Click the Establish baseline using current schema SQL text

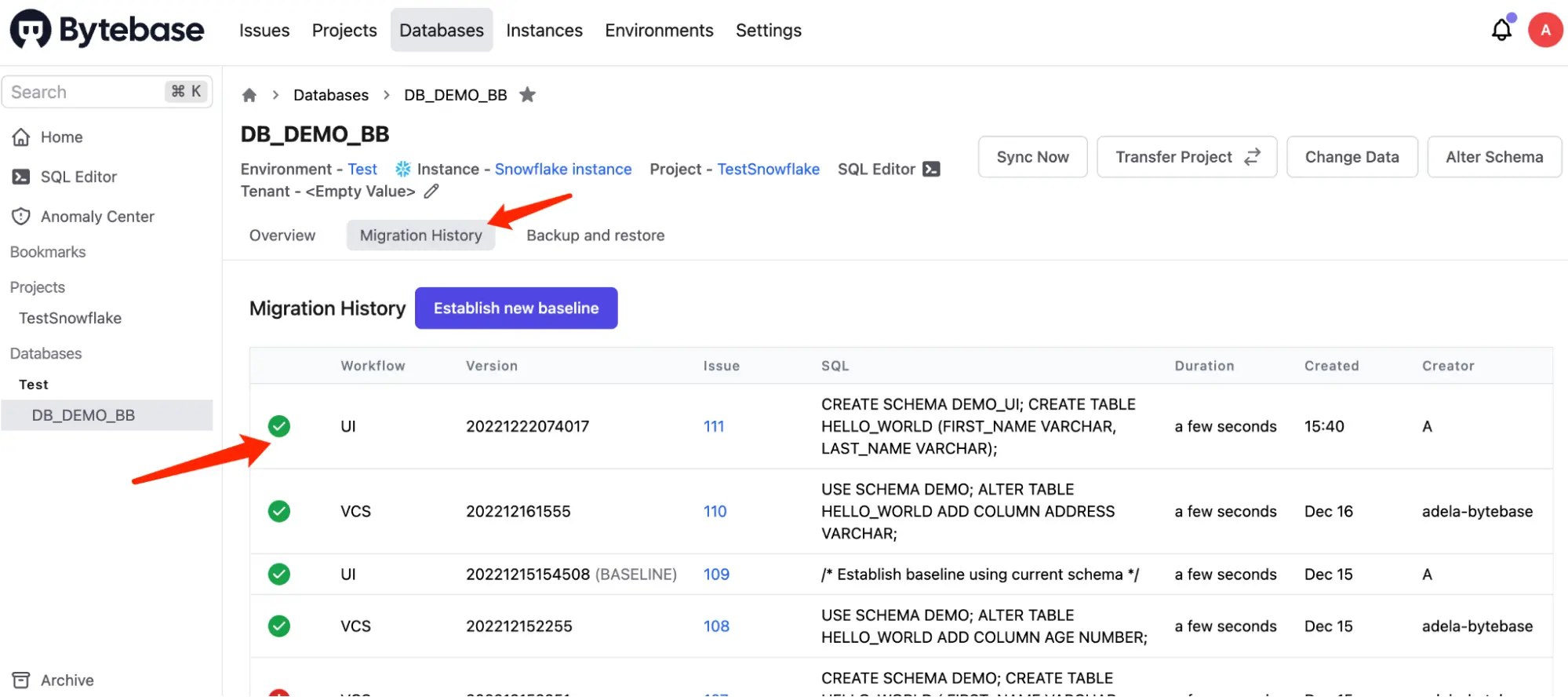click(980, 574)
